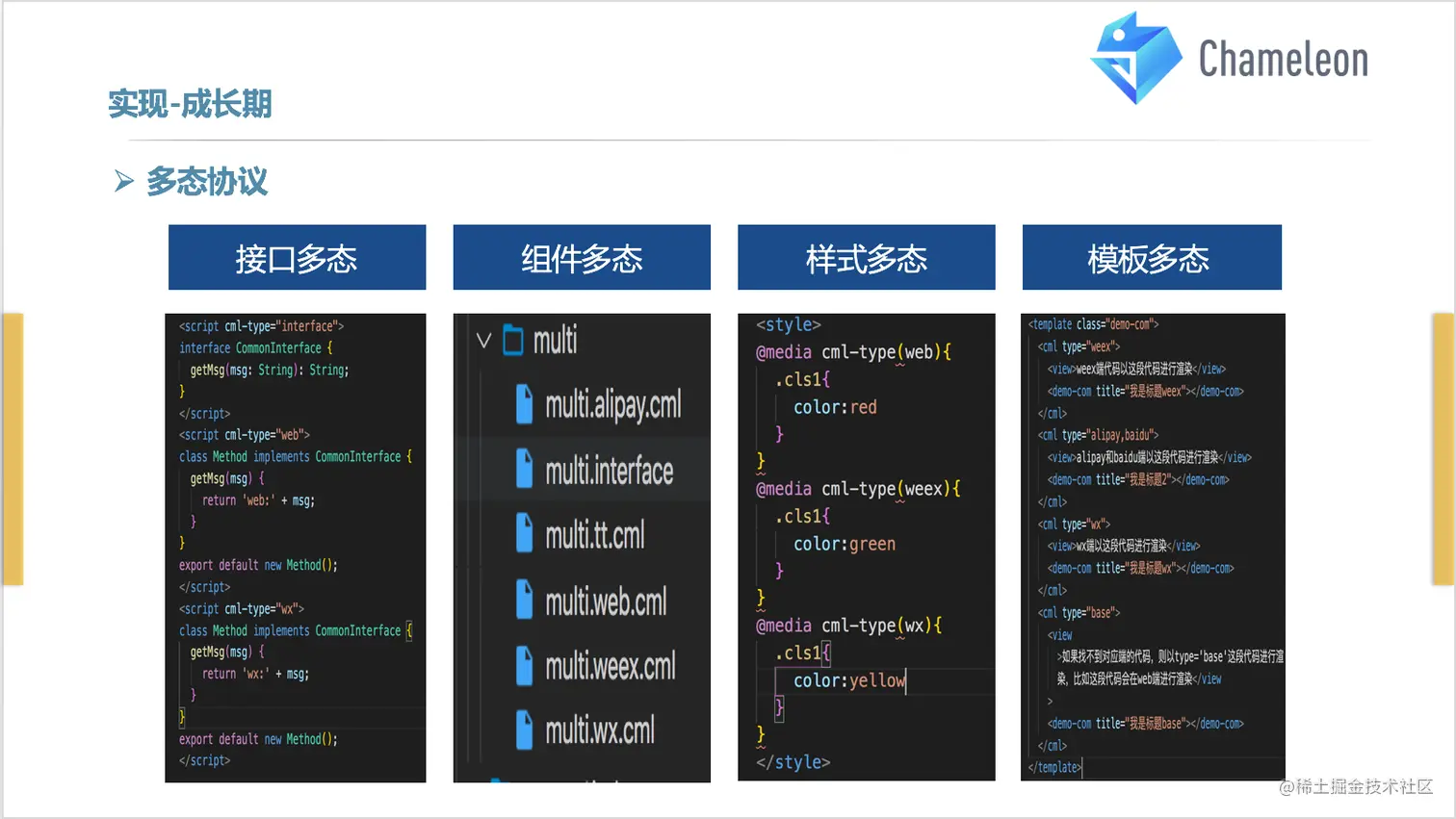Click the Chameleon logo icon
Viewport: 1456px width, 819px height.
click(x=1136, y=58)
